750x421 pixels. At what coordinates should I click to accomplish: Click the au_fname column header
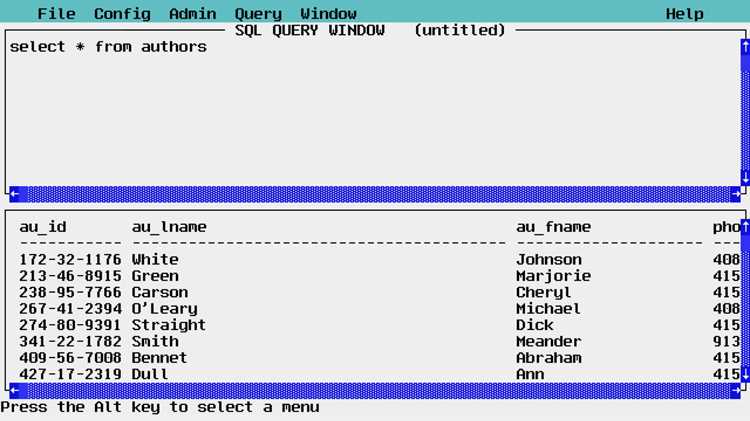(553, 227)
